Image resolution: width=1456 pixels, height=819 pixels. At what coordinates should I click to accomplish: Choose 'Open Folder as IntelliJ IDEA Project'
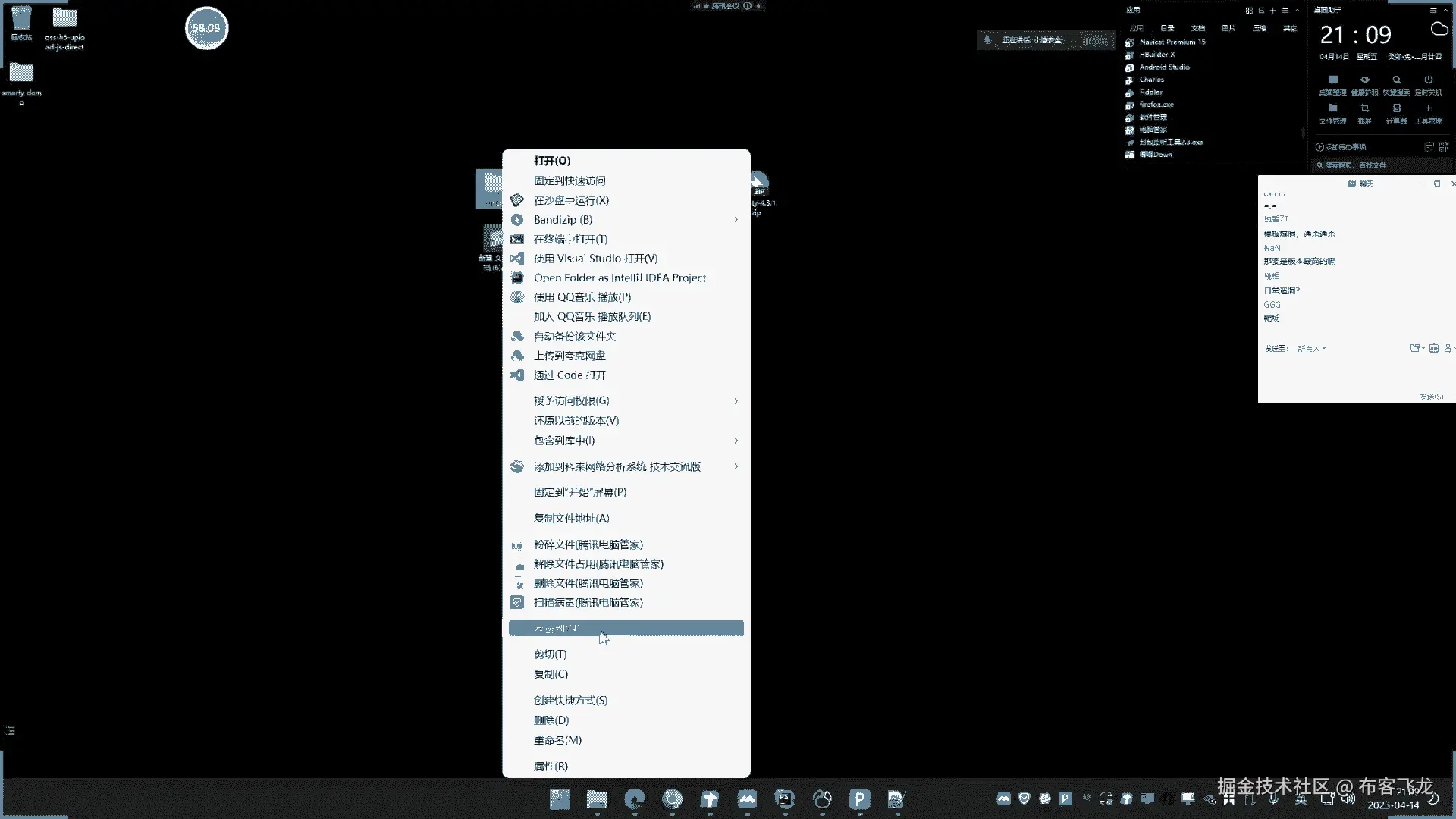(x=619, y=278)
